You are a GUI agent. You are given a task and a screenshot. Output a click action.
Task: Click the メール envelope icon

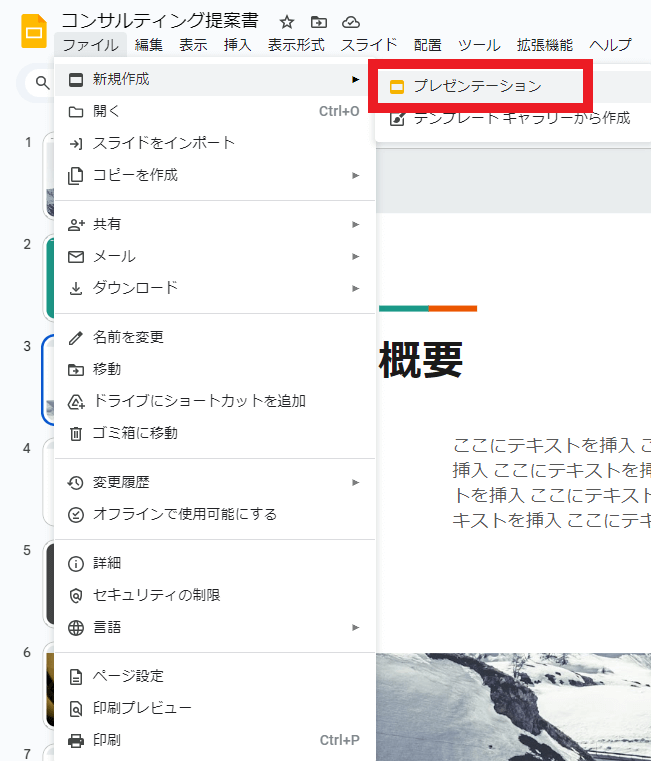tap(76, 257)
